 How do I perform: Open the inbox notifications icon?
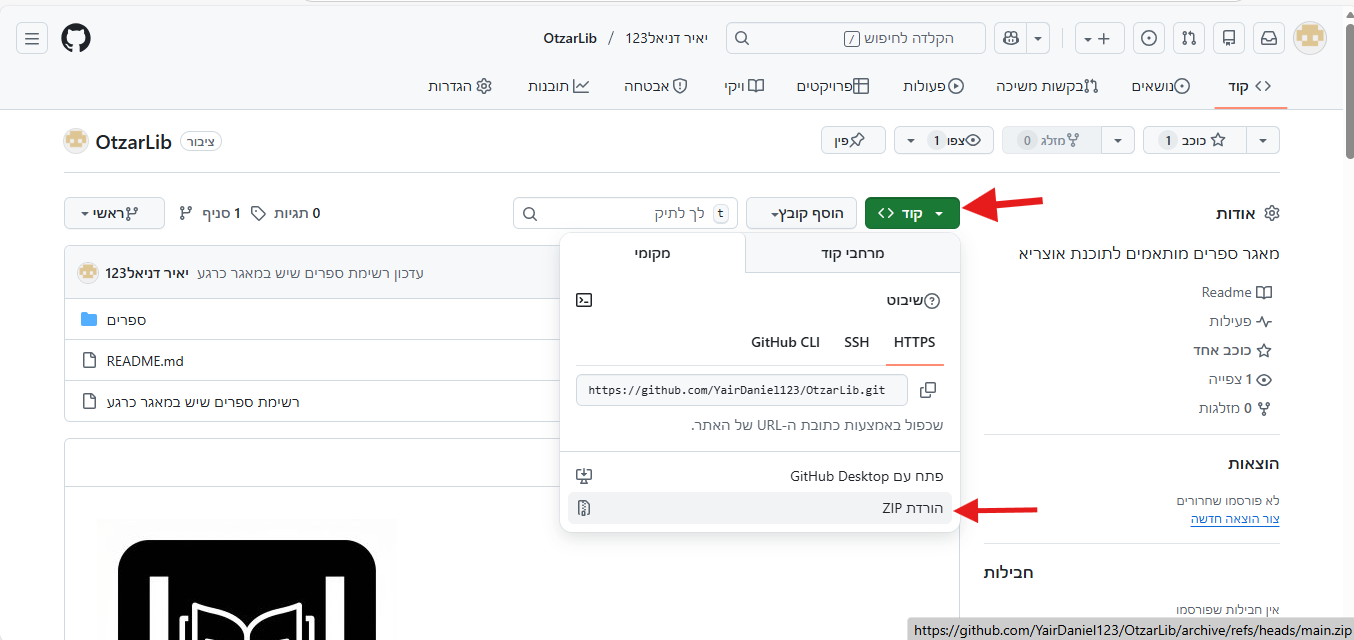[x=1268, y=39]
